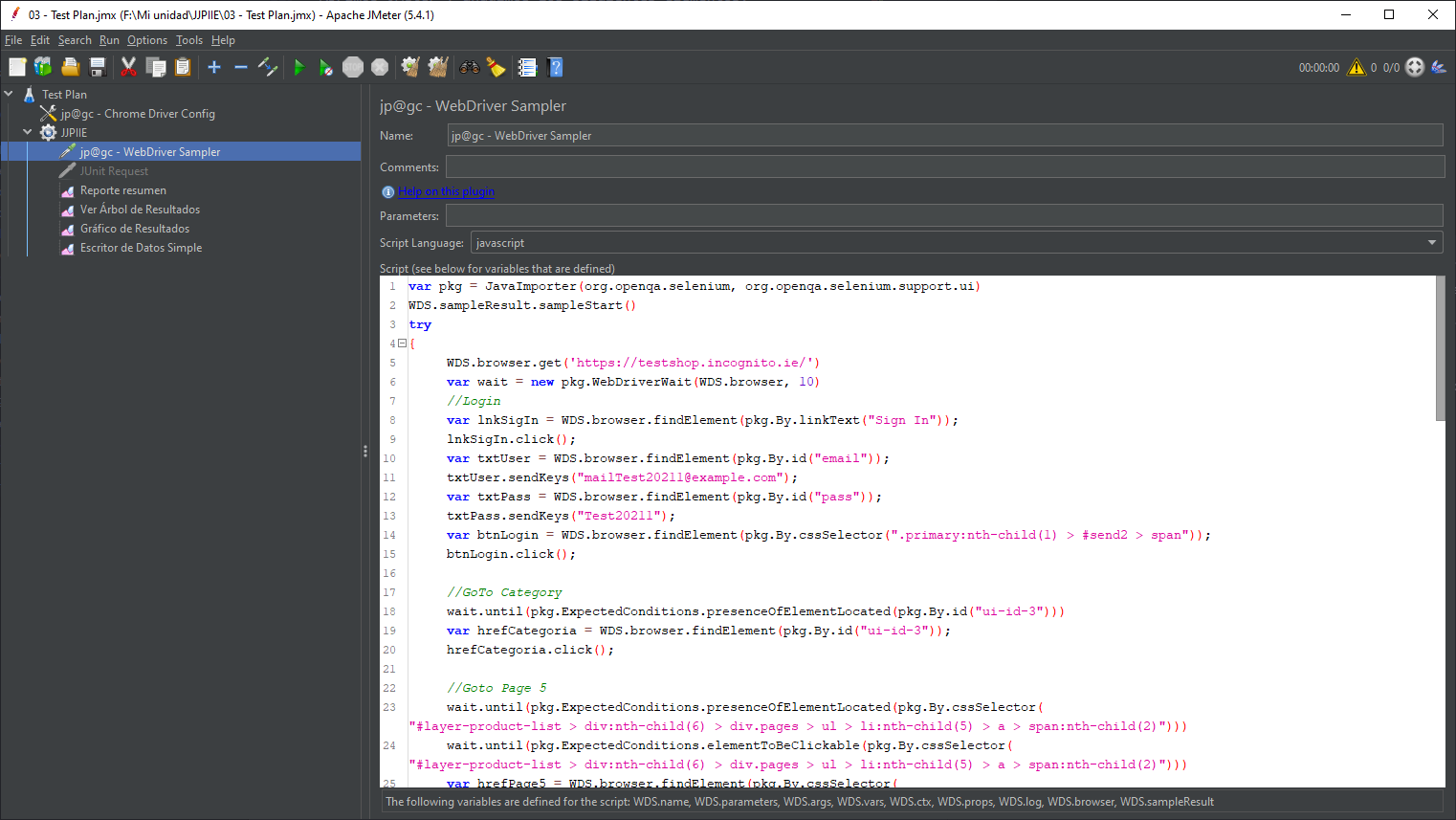
Task: Clear all results with double-broom icon
Action: 438,67
